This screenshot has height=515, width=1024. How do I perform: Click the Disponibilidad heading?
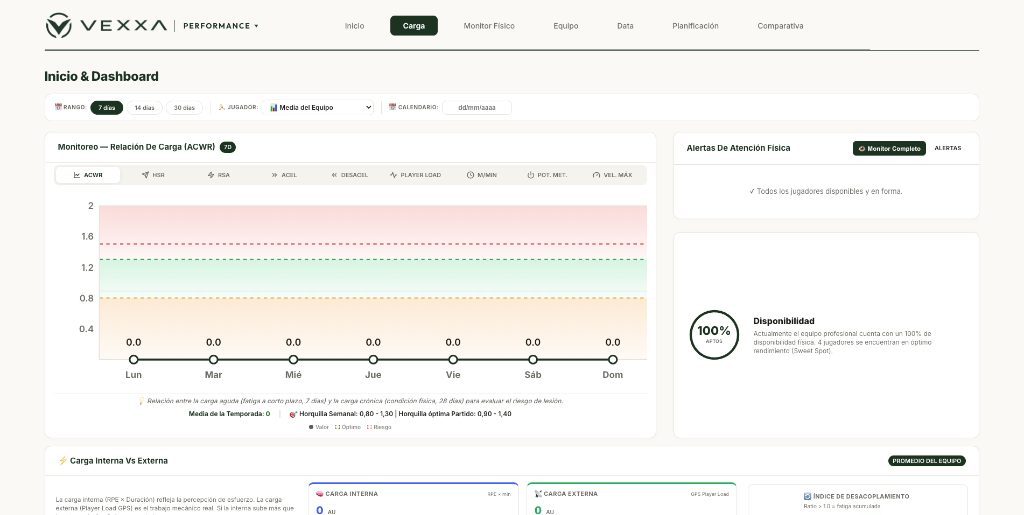[x=784, y=321]
